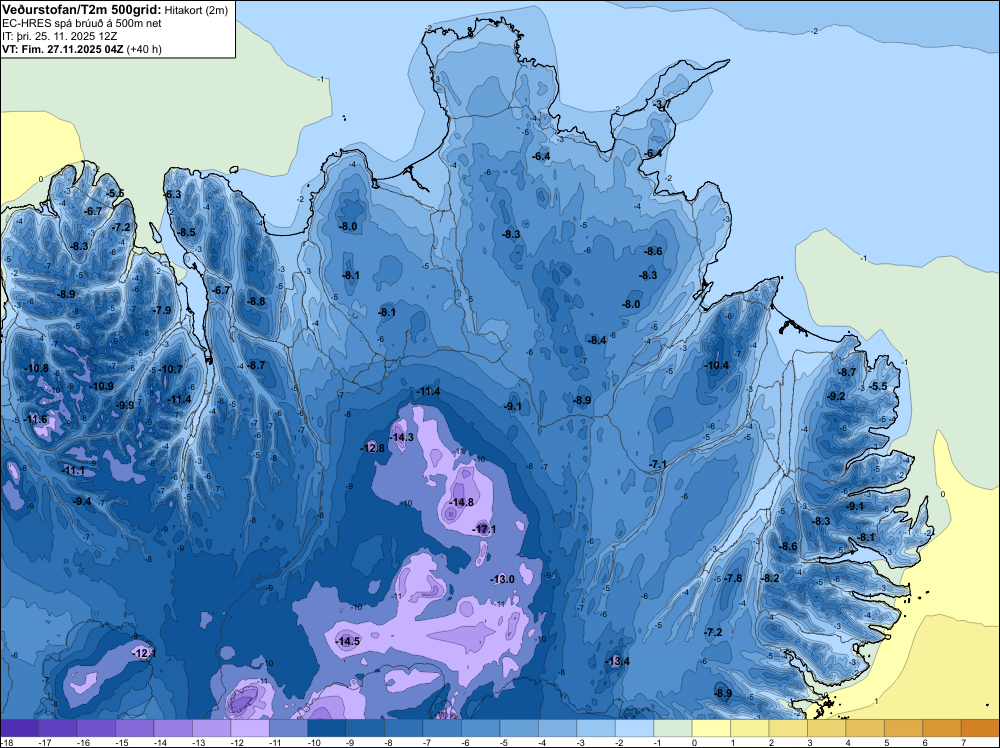Click the 'VT: Fim. 27.11.2025 04Z' valid time
The image size is (1000, 748).
click(x=63, y=49)
